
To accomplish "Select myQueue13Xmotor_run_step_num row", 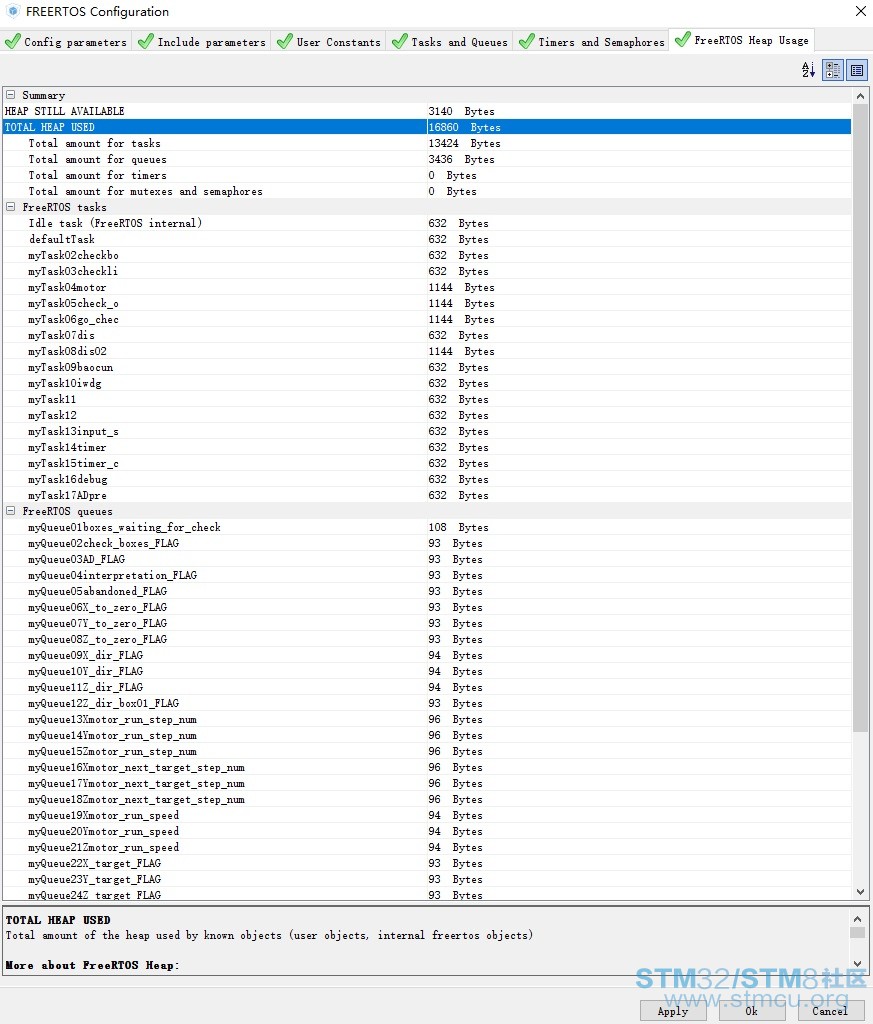I will [427, 719].
